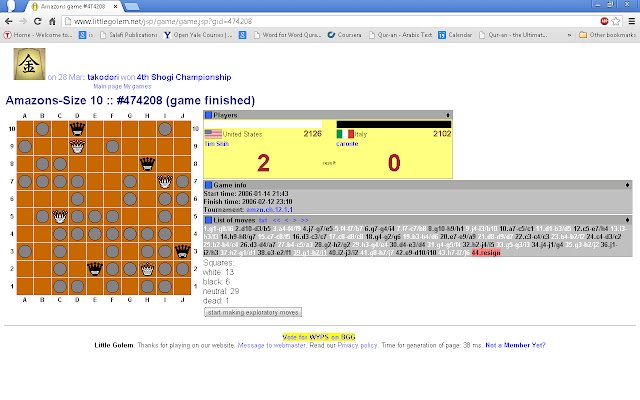640x400 pixels.
Task: Open the browser home page icon
Action: pyautogui.click(x=52, y=21)
